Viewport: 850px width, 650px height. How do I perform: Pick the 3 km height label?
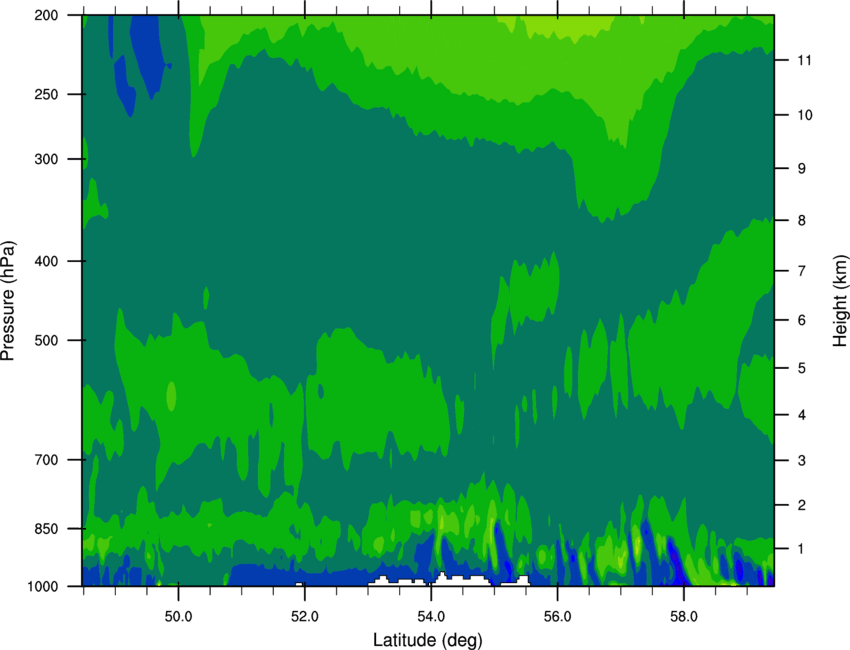click(802, 461)
